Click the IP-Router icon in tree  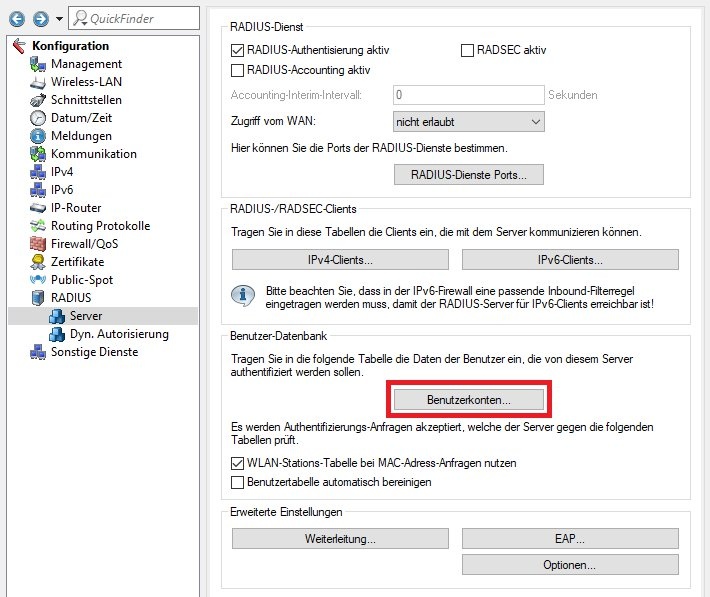click(38, 208)
